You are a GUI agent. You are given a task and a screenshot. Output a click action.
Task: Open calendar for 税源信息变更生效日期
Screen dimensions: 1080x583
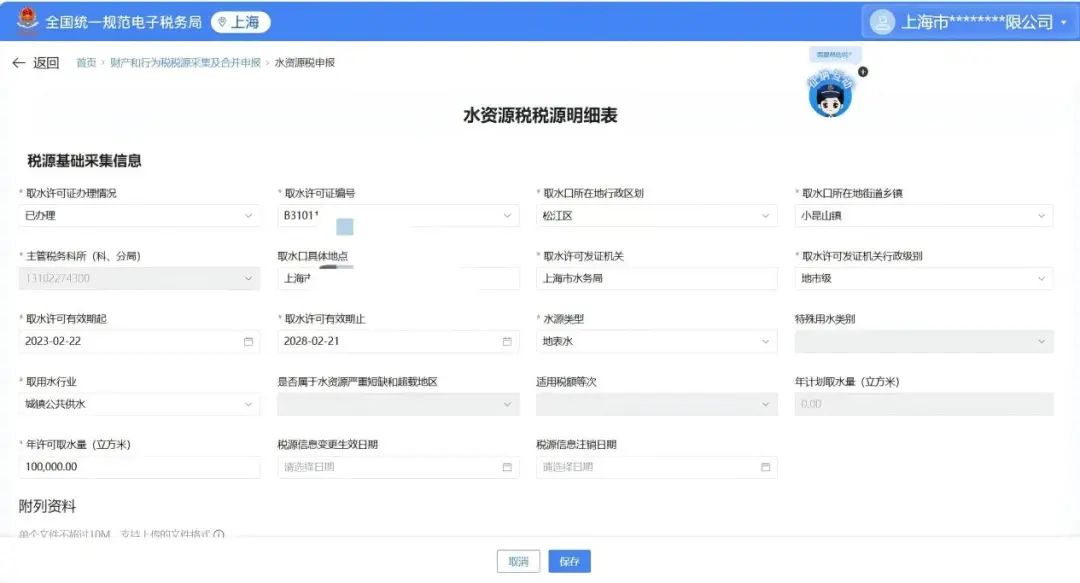click(x=507, y=466)
